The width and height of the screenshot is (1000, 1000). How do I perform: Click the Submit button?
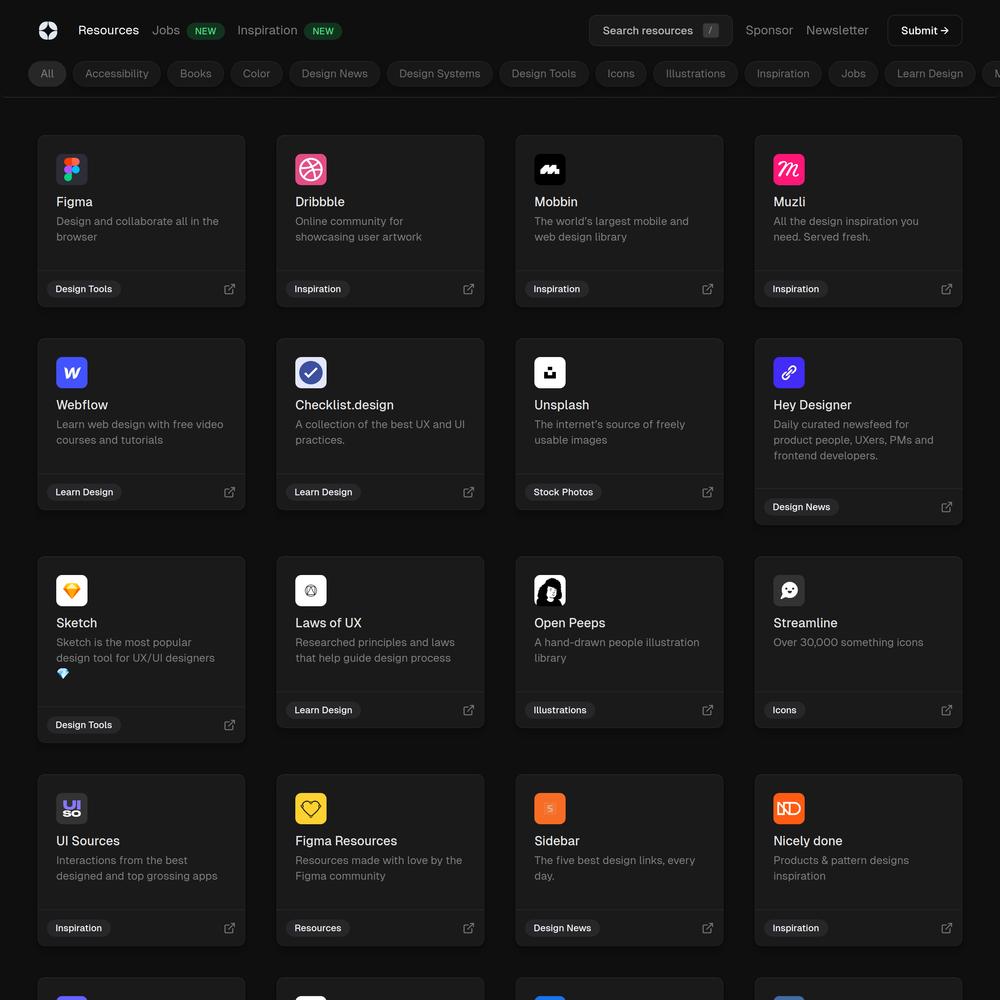(x=925, y=31)
